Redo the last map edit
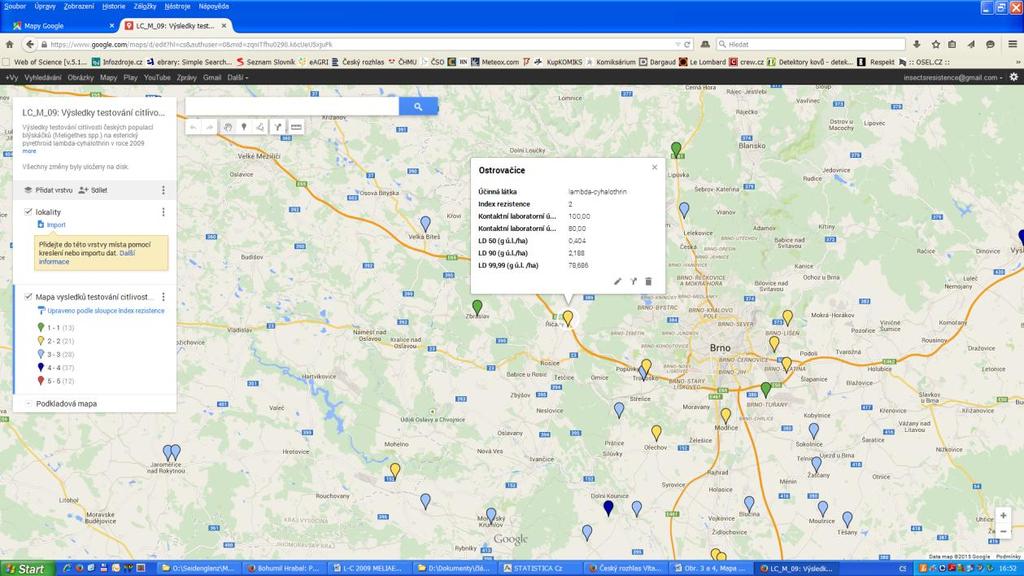This screenshot has width=1024, height=576. click(x=210, y=127)
